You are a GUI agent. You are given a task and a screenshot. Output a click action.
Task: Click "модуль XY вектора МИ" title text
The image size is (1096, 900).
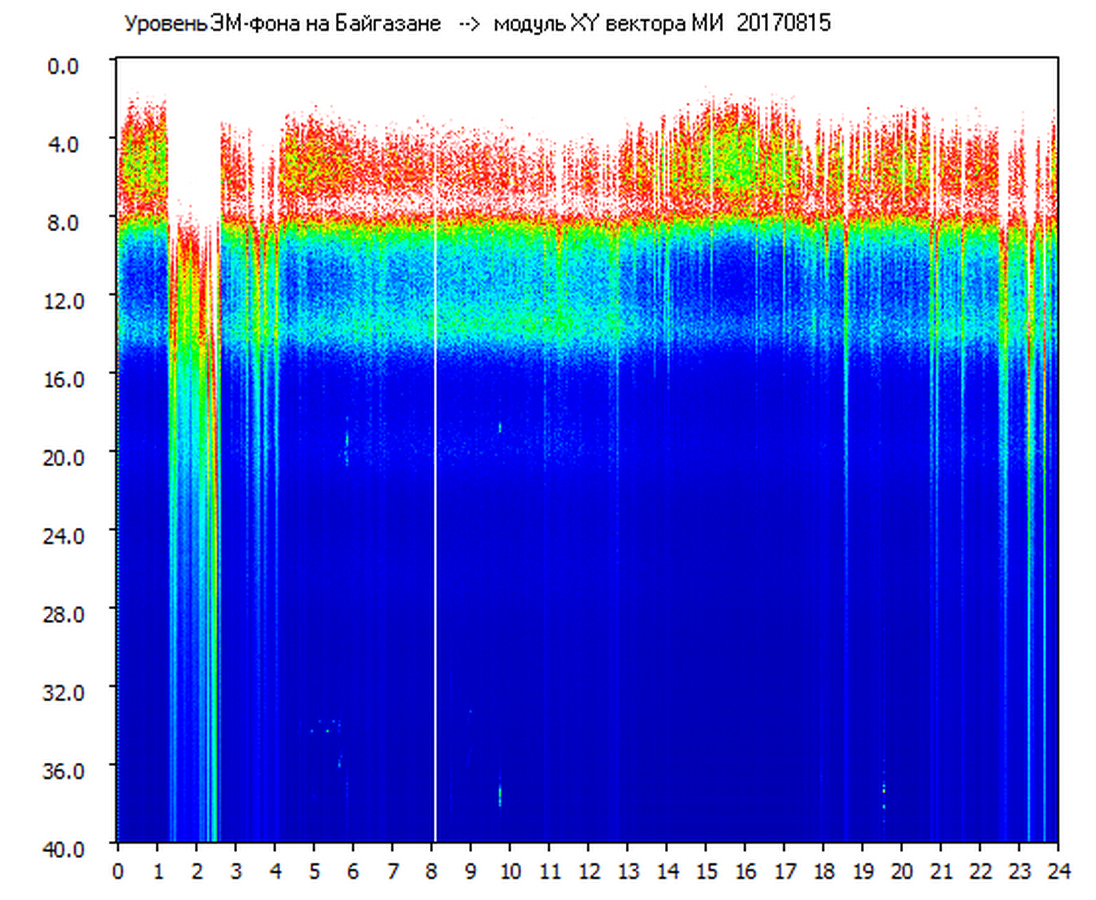(x=609, y=24)
